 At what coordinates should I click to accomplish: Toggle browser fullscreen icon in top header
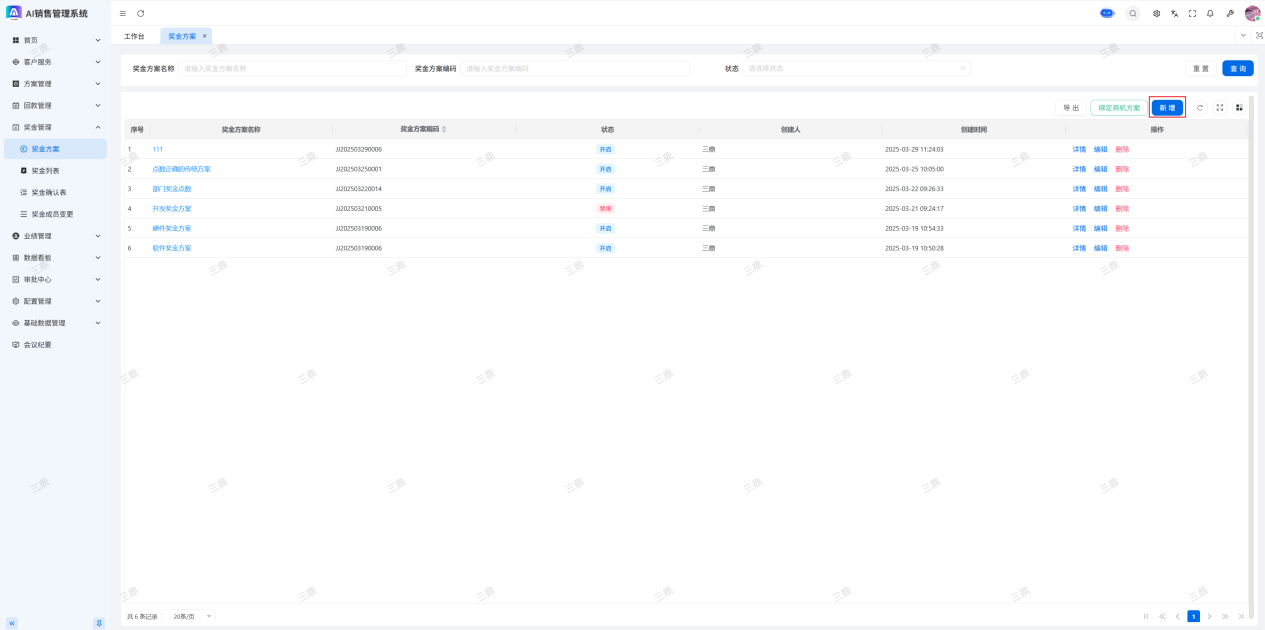click(1192, 13)
